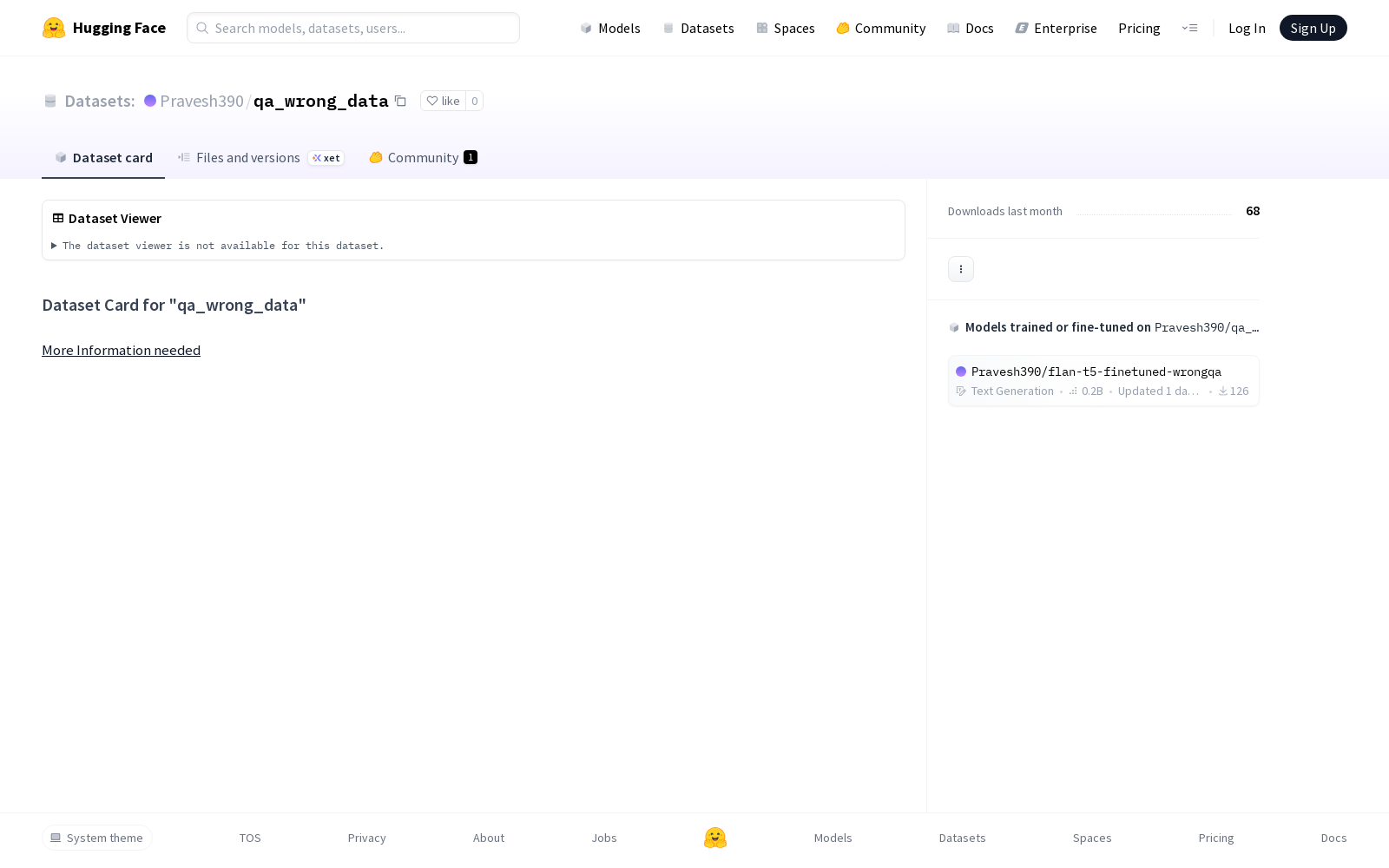This screenshot has height=868, width=1389.
Task: Click the qa_wrong_data dataset name link
Action: pos(321,101)
